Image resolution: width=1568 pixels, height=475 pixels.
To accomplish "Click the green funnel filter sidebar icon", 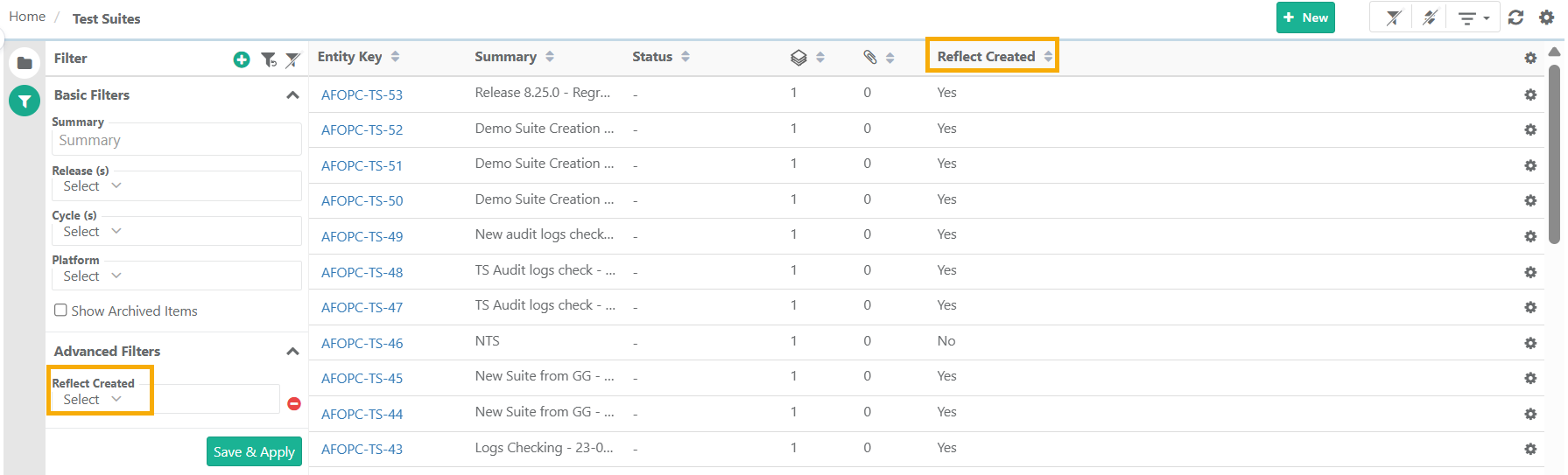I will coord(25,101).
